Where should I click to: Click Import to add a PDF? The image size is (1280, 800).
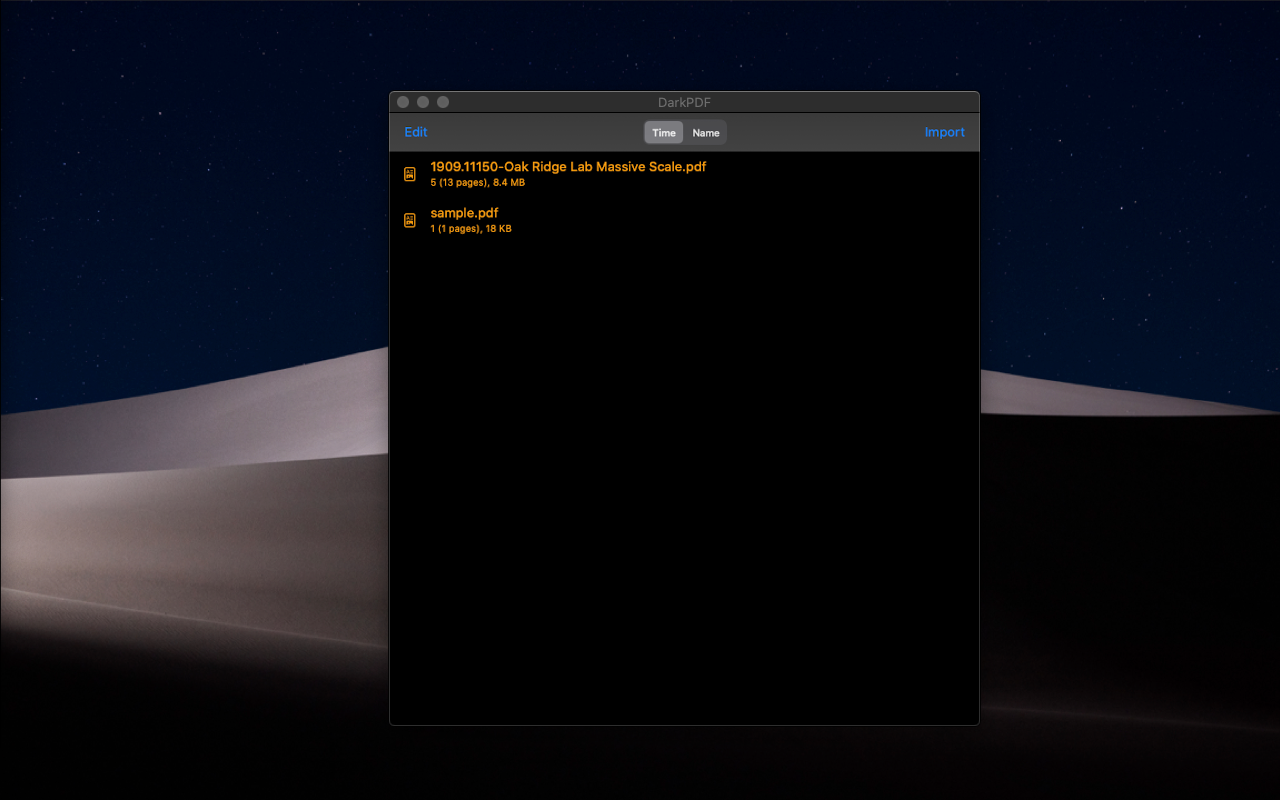(944, 132)
